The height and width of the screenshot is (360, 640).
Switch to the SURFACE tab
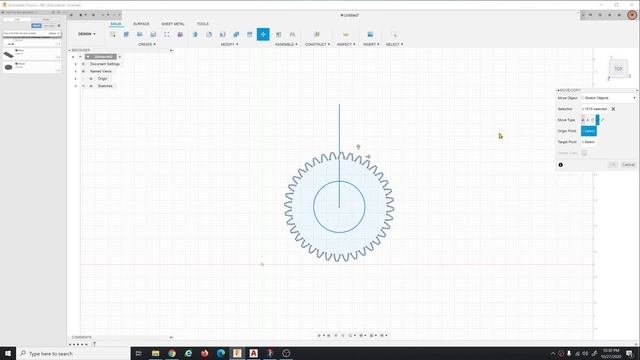pos(141,24)
